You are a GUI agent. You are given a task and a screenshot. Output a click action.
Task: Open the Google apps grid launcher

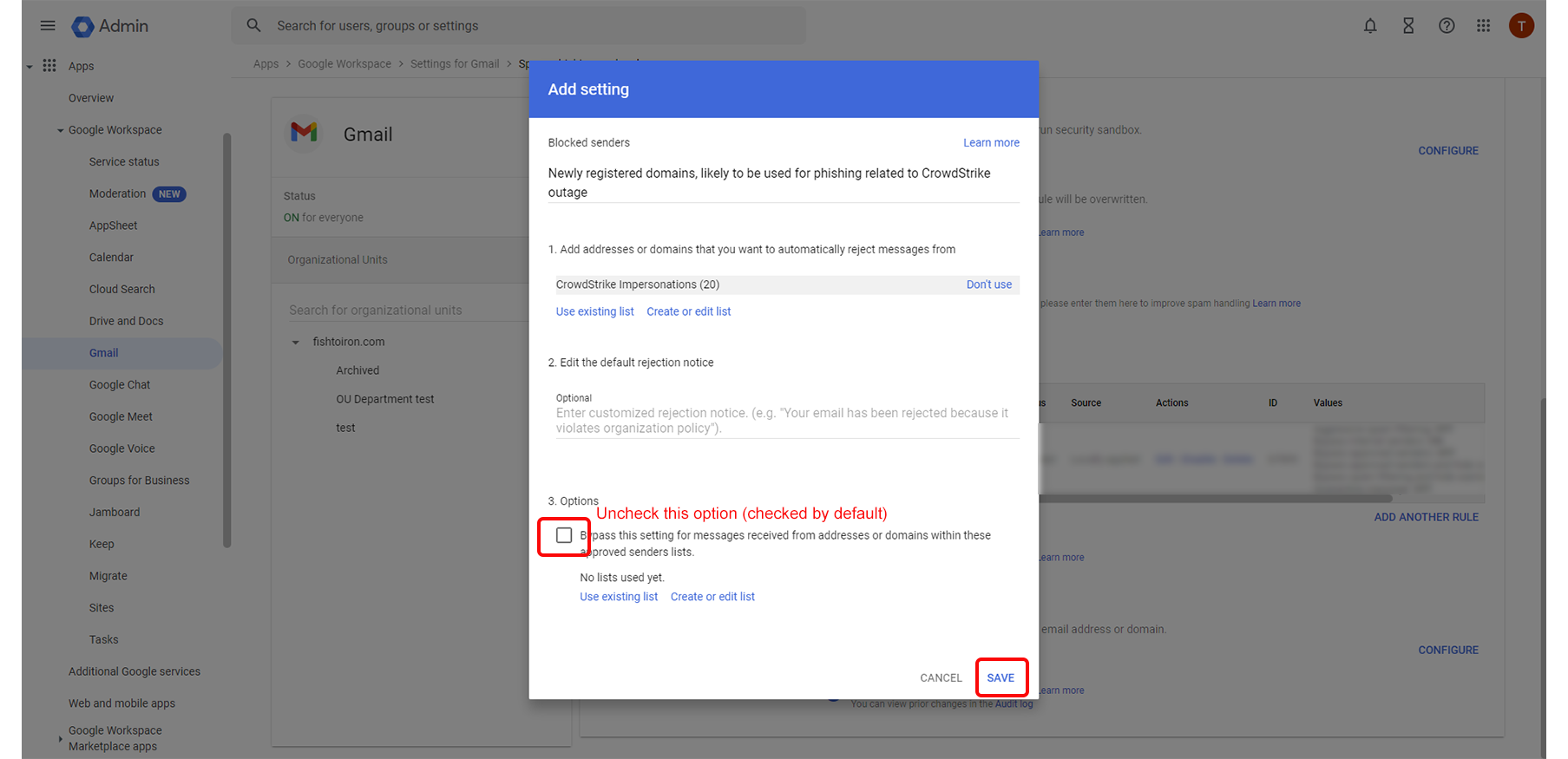(1484, 26)
